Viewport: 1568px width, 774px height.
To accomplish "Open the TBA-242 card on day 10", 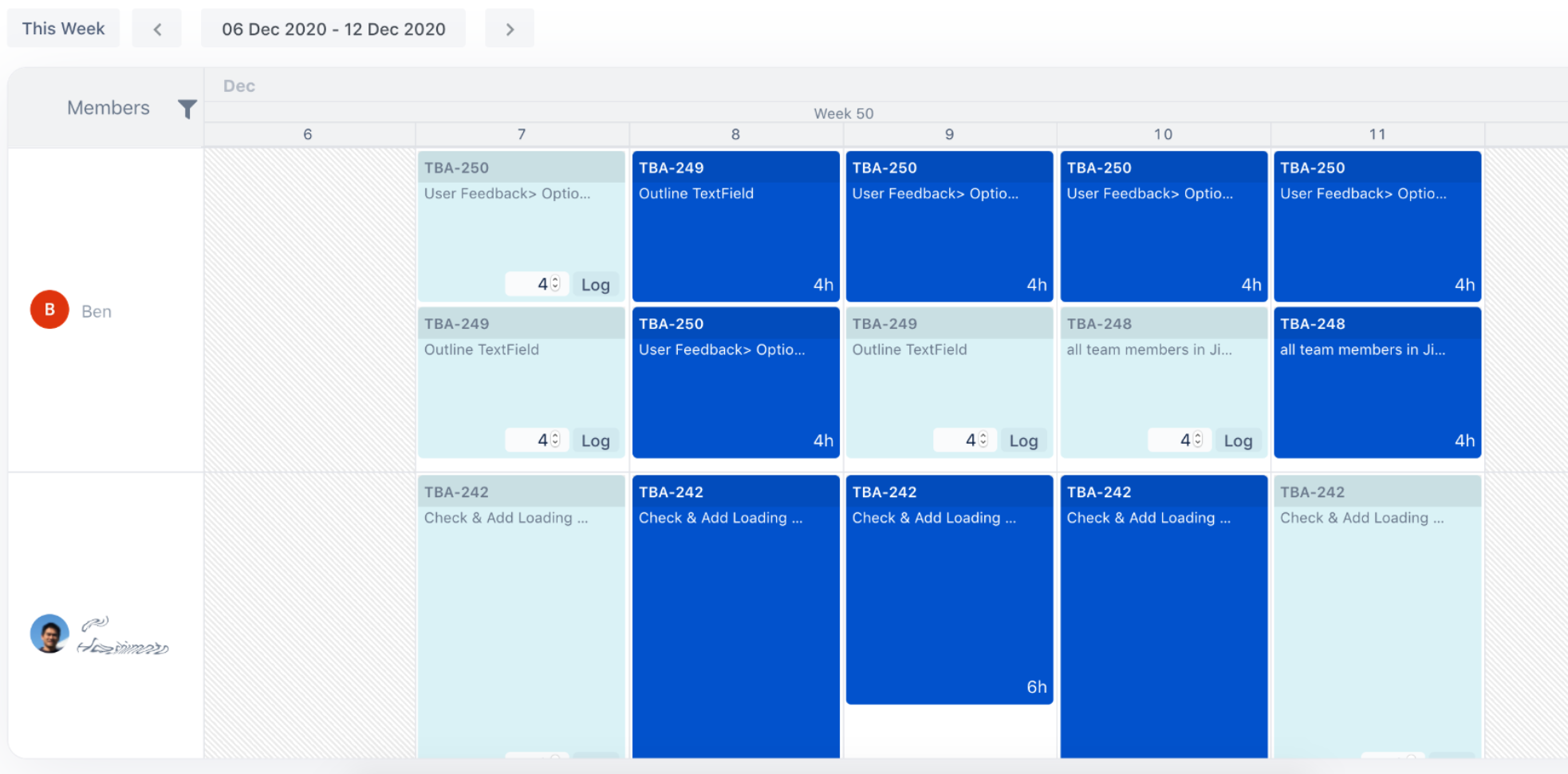I will pyautogui.click(x=1164, y=617).
